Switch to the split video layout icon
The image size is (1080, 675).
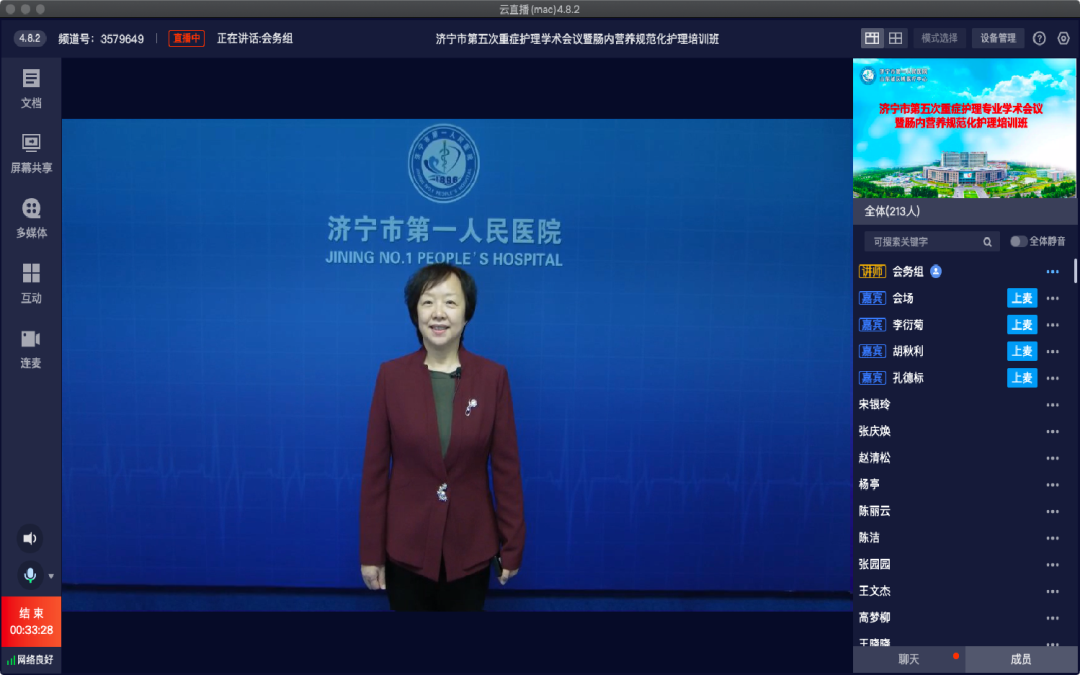(x=872, y=39)
